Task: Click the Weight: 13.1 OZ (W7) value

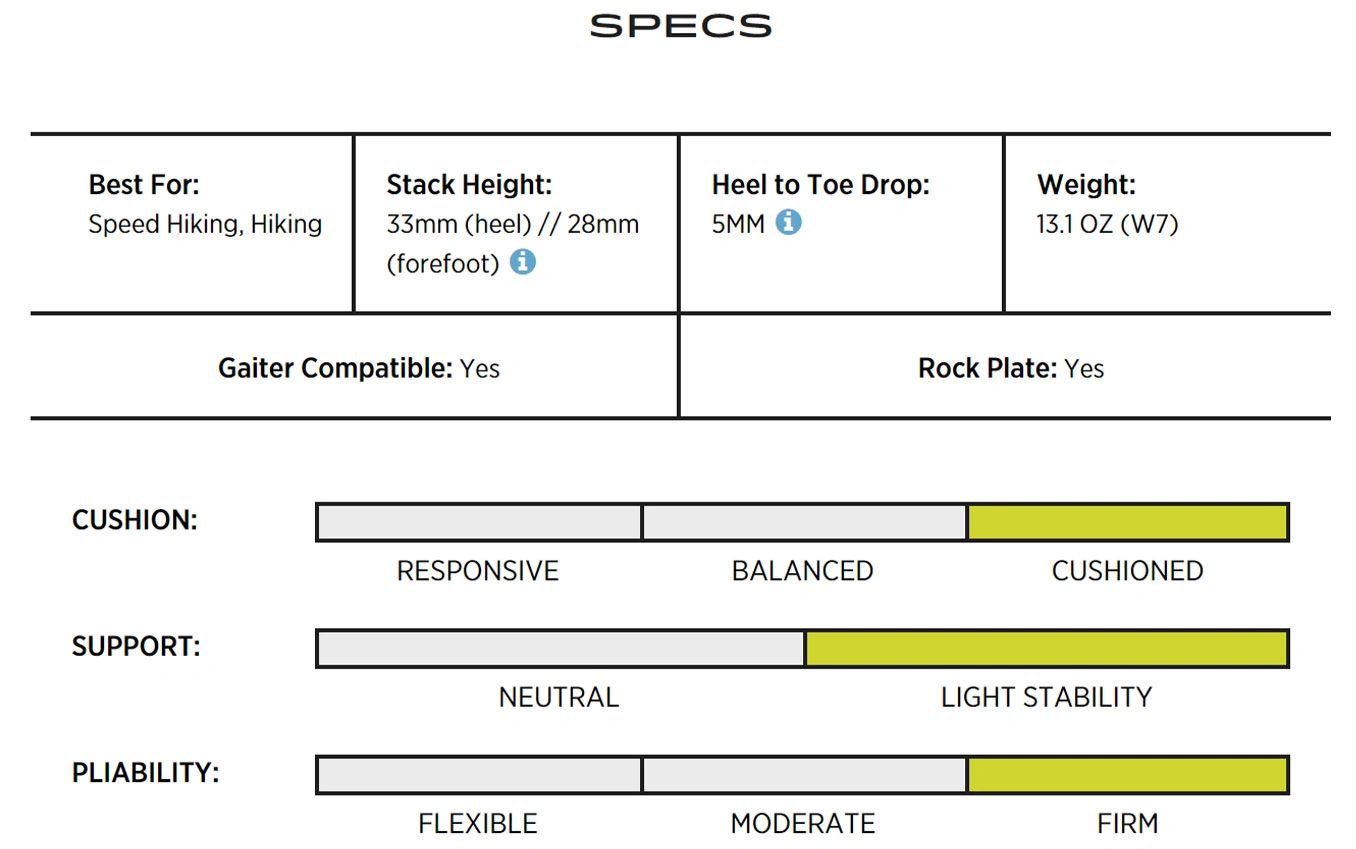Action: pos(1107,224)
